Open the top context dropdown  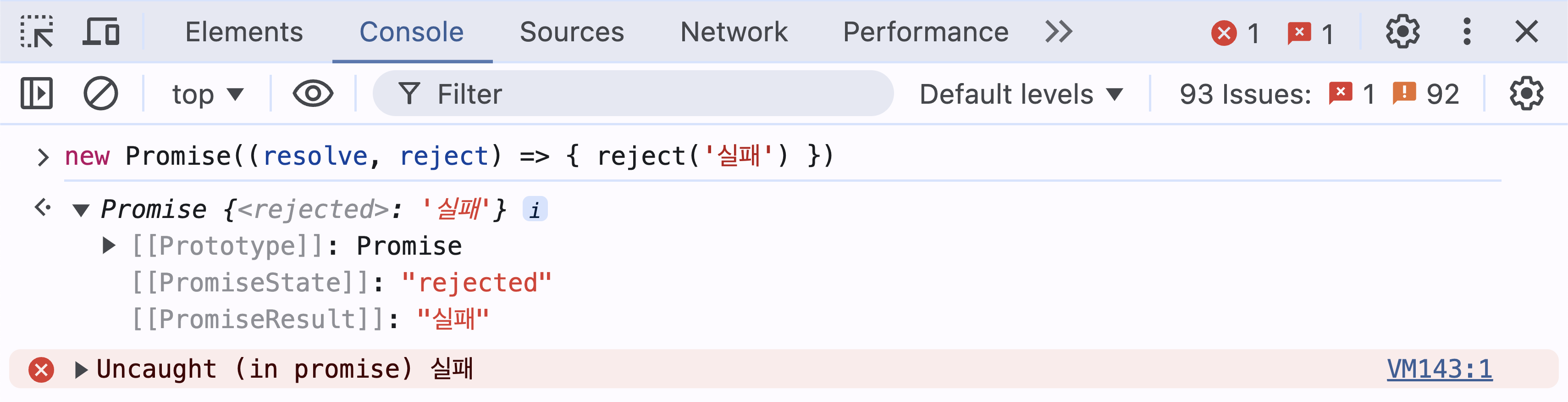point(208,95)
